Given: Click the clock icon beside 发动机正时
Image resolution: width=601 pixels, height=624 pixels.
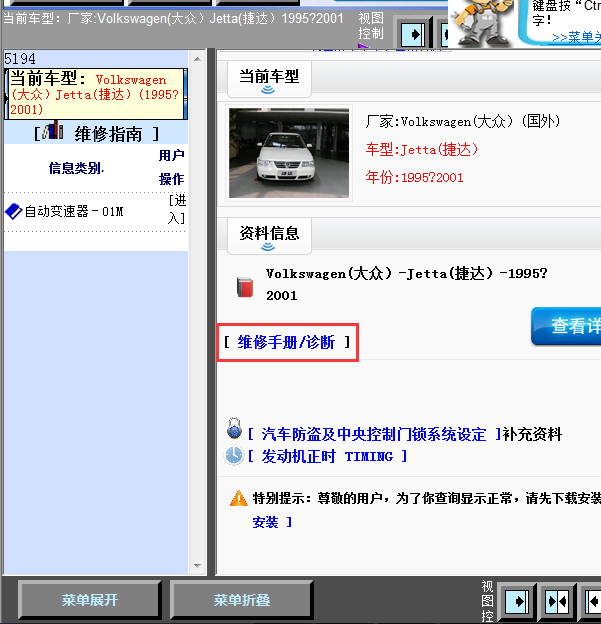Looking at the screenshot, I should click(234, 456).
